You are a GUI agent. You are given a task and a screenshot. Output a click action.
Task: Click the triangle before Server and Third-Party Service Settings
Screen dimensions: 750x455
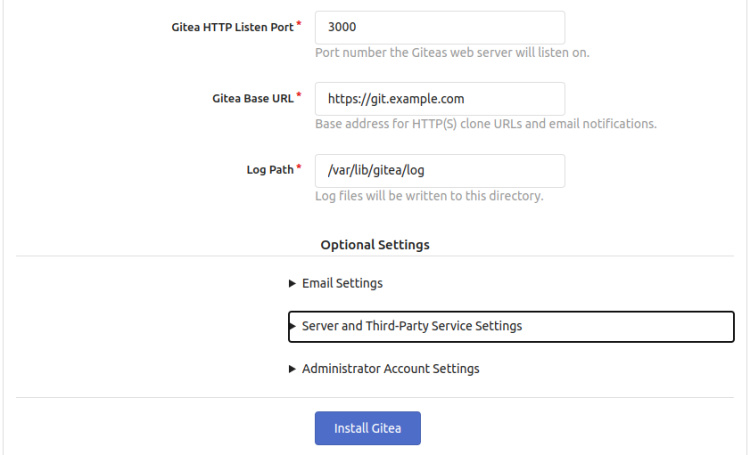point(293,326)
